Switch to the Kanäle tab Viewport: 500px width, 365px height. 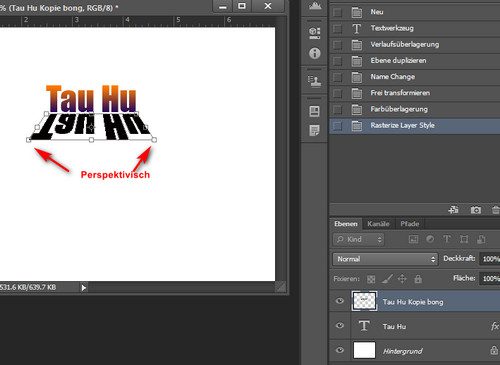pos(378,224)
